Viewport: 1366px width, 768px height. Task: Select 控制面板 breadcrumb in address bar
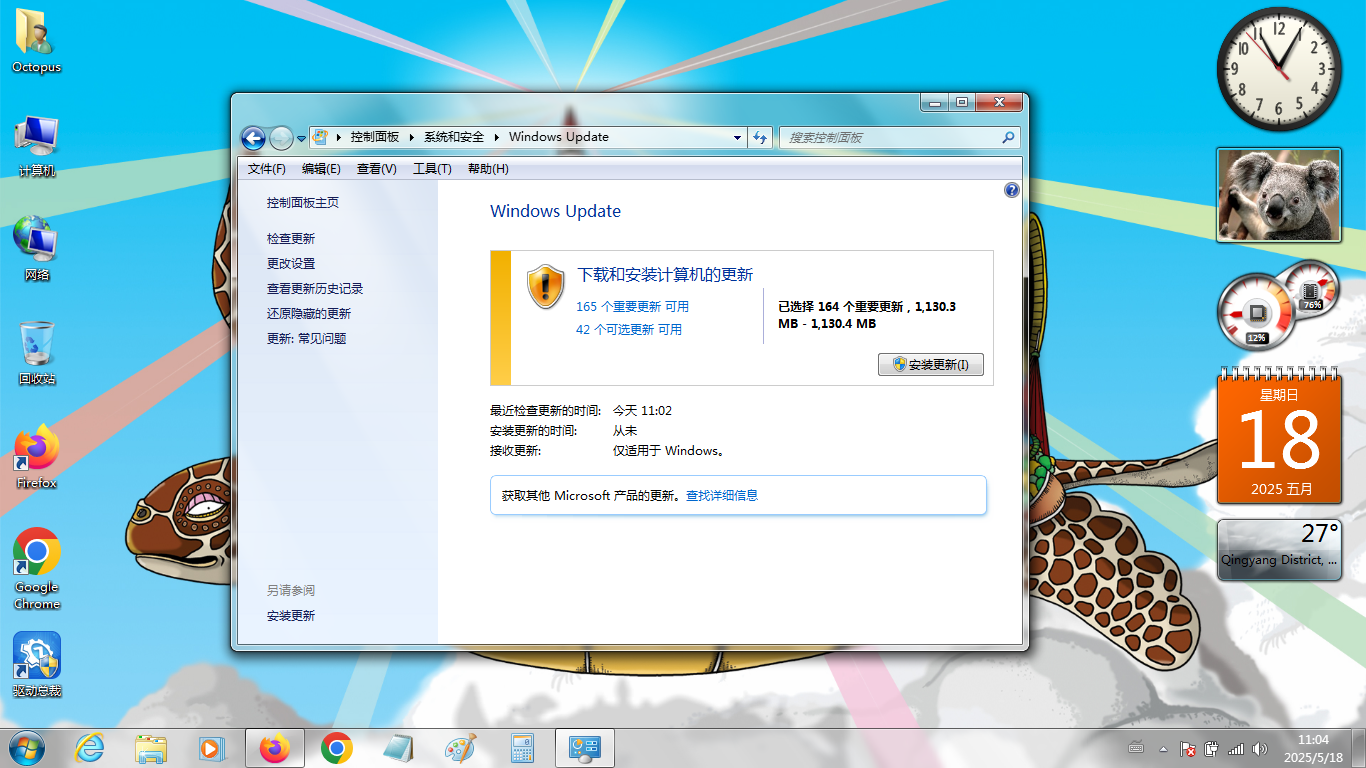(x=375, y=137)
